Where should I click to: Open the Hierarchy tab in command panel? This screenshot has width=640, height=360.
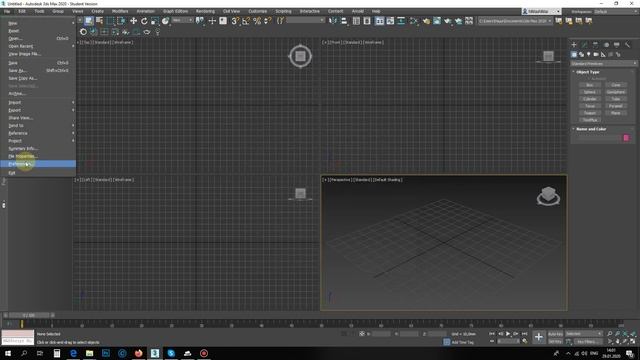coord(595,44)
